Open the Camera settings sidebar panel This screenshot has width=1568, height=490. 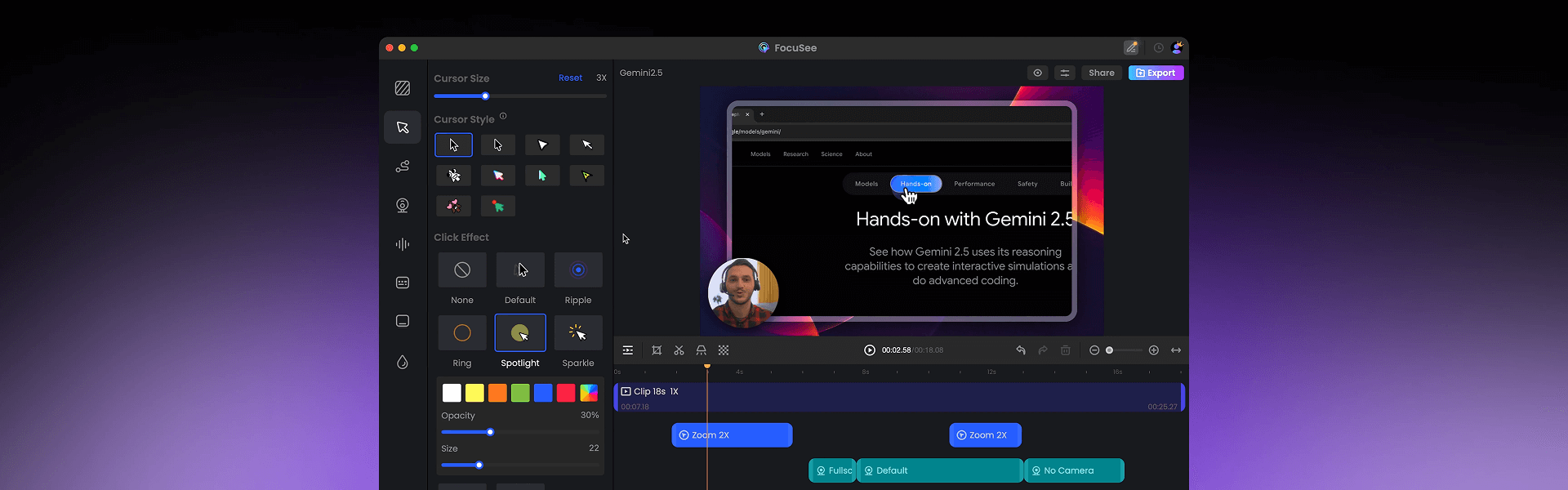pos(403,205)
